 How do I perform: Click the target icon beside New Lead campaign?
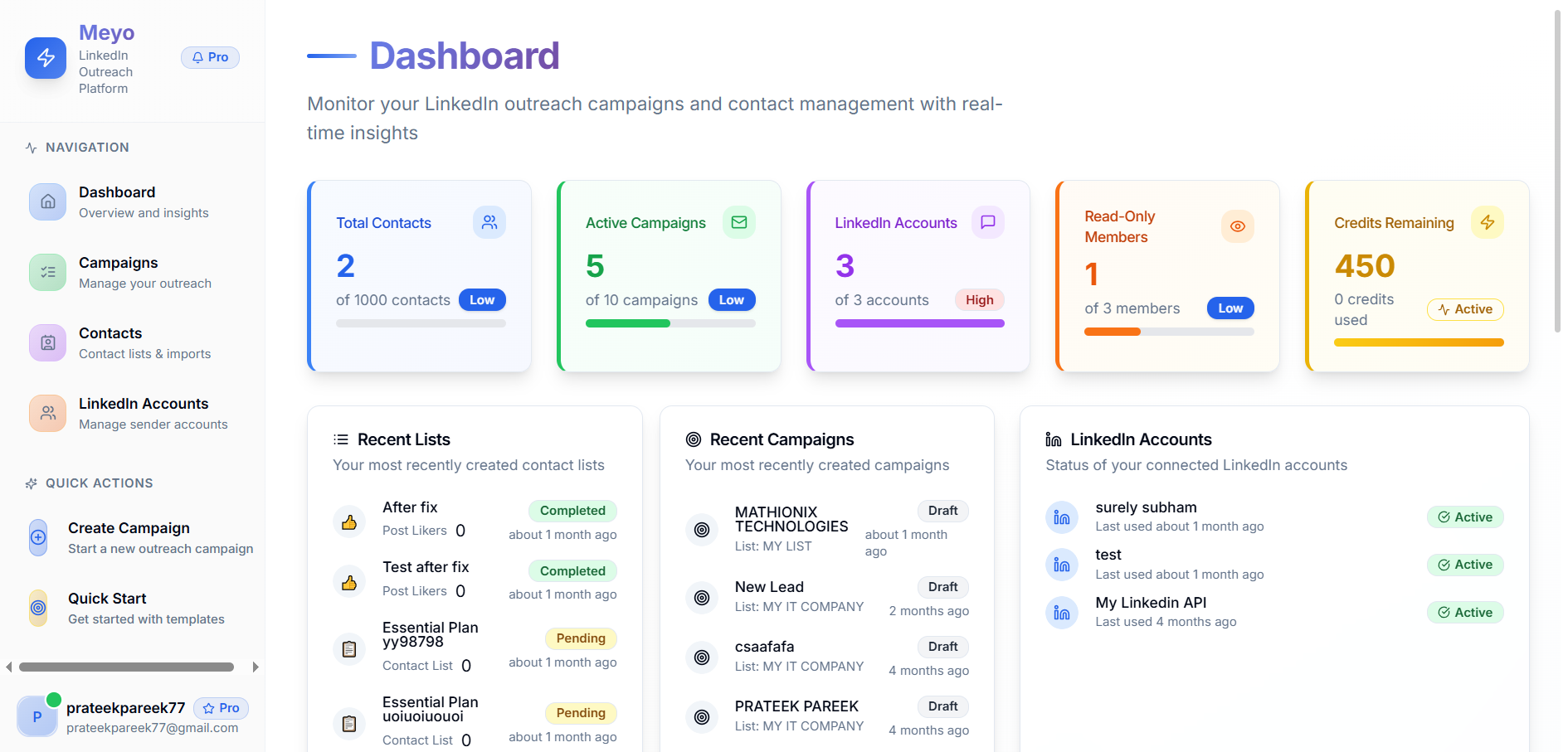(702, 597)
